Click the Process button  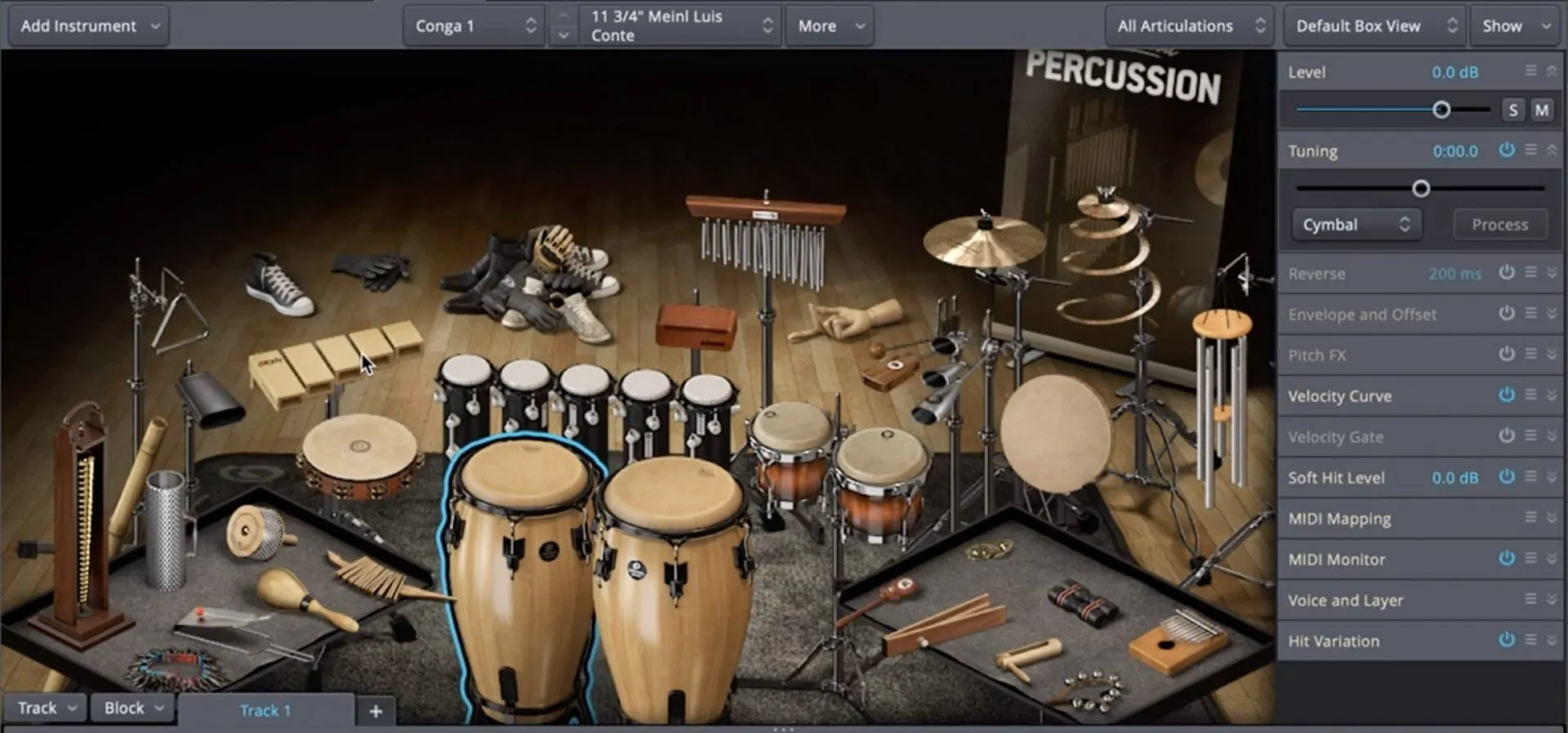coord(1499,225)
